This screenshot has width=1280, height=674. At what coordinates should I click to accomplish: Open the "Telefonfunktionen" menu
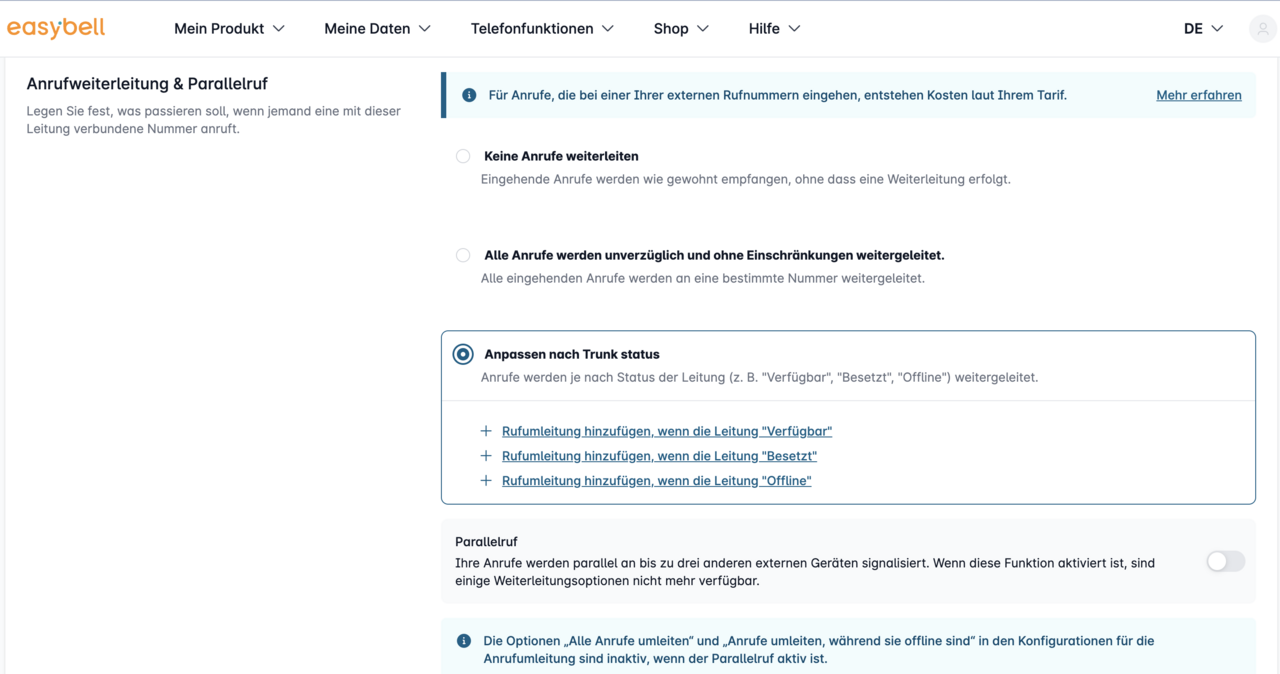pos(542,29)
